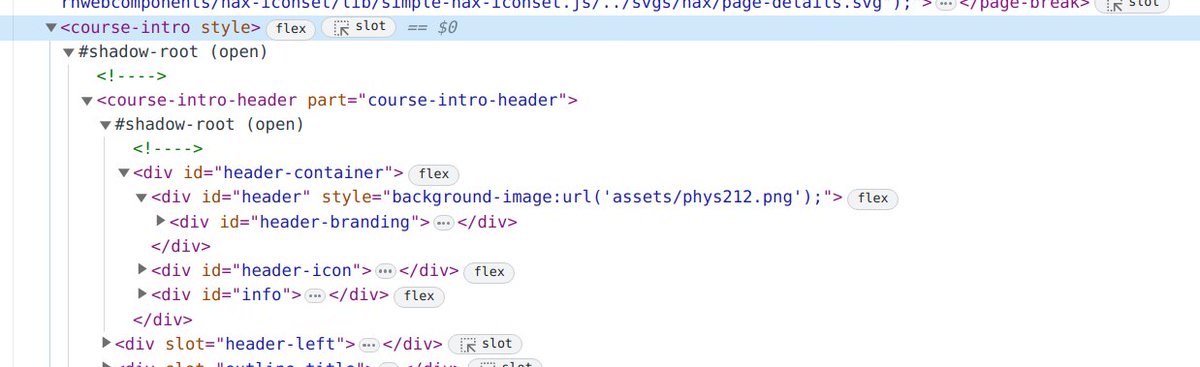The width and height of the screenshot is (1200, 367).
Task: Select closing </div> after header-branding
Action: pos(180,246)
